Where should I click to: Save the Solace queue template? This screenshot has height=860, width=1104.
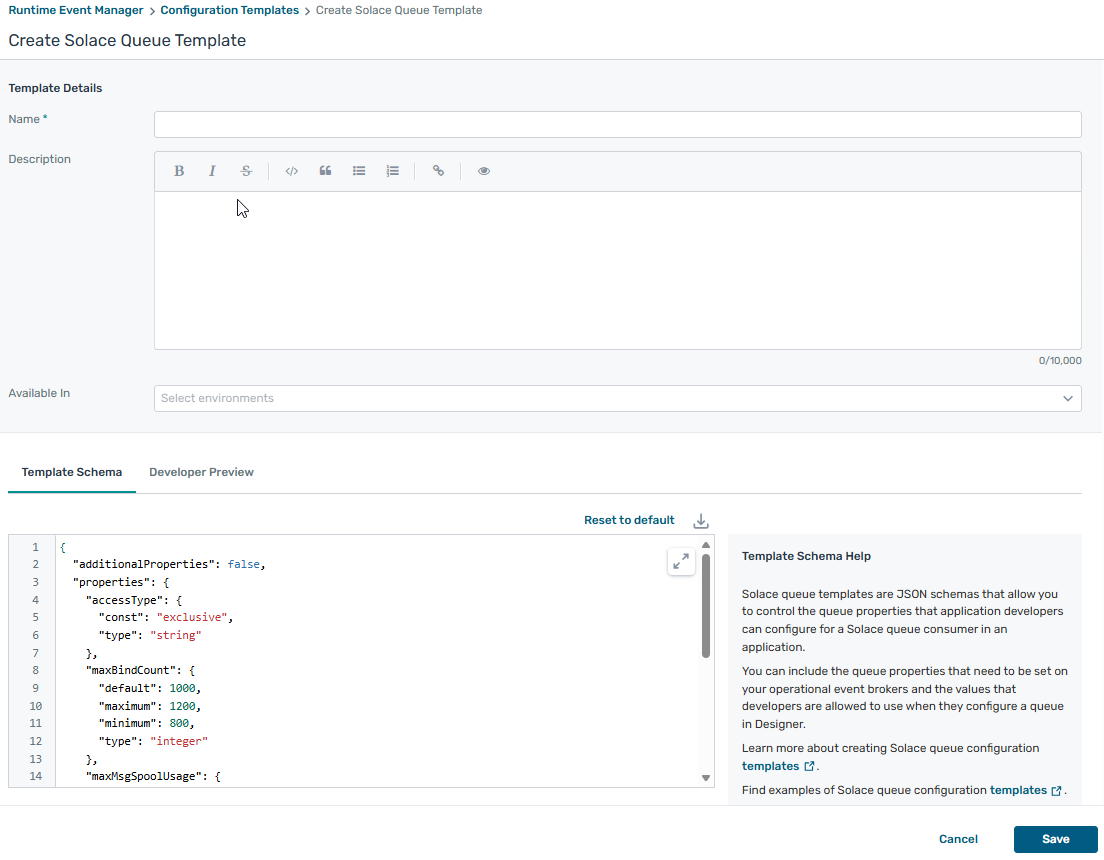pyautogui.click(x=1055, y=839)
